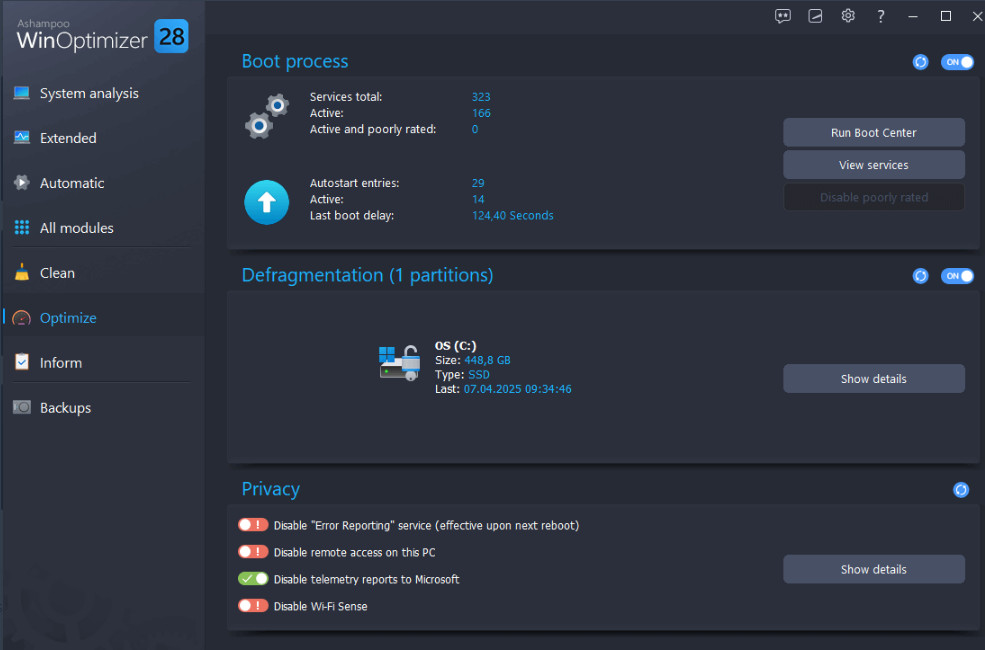Open the feedback chat bubble icon
This screenshot has width=985, height=650.
782,16
